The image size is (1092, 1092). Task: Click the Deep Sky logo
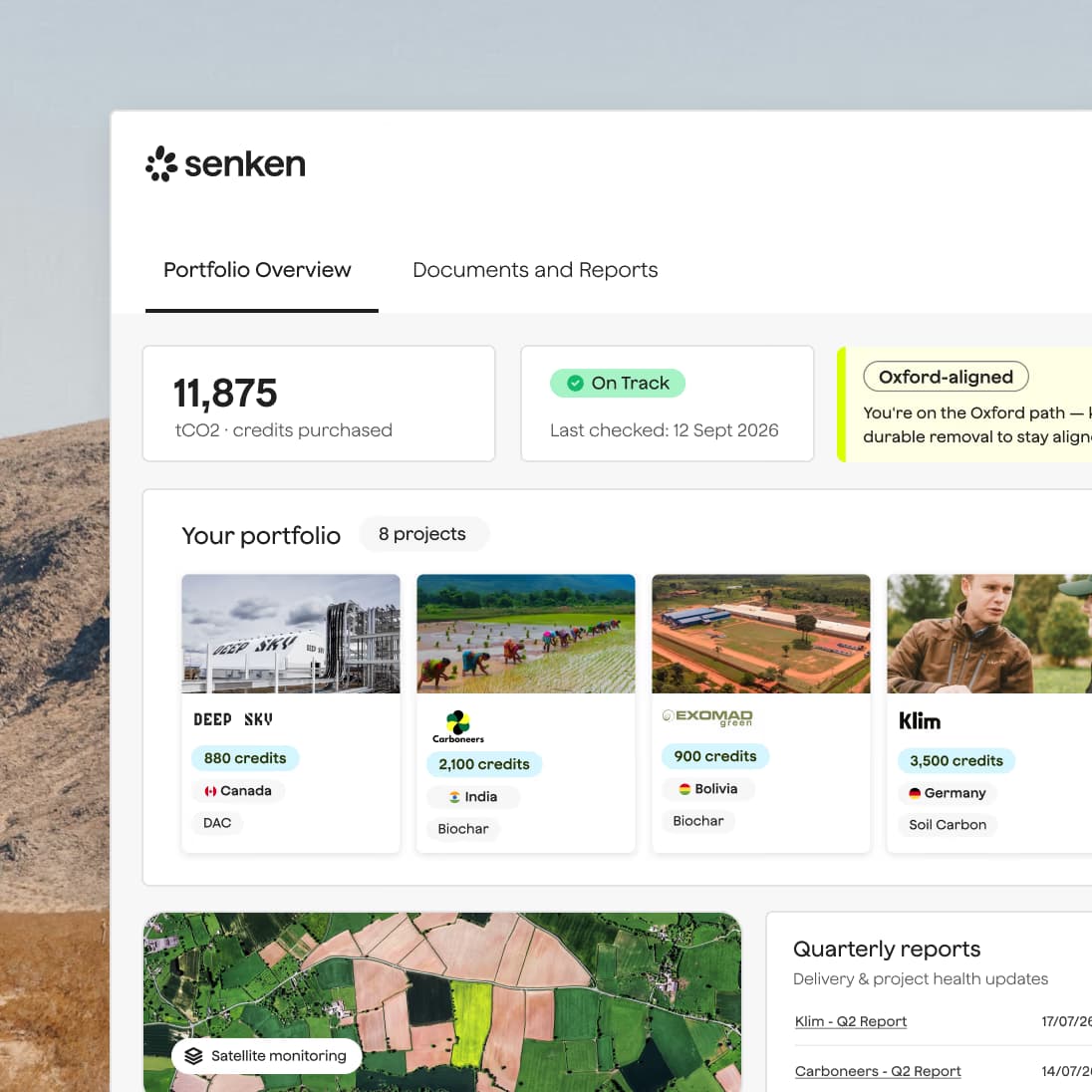(x=232, y=719)
